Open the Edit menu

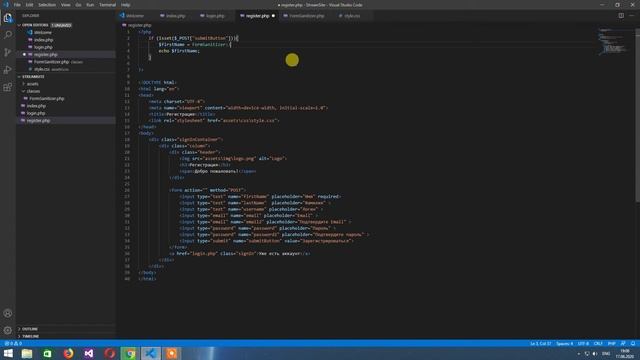click(29, 5)
